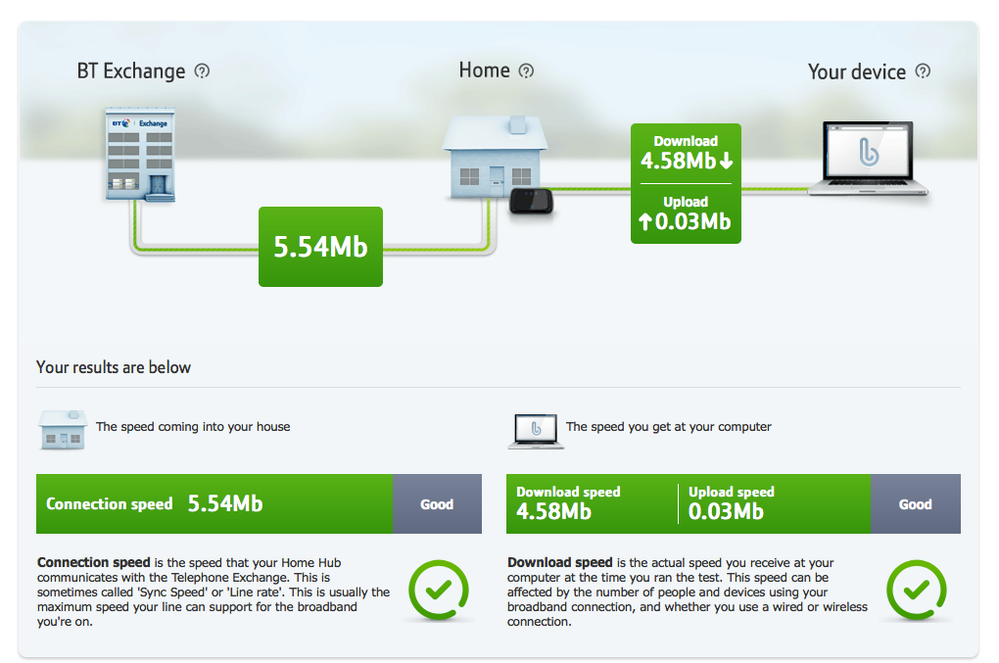
Task: Click the 'Your results are below' heading
Action: coord(113,367)
